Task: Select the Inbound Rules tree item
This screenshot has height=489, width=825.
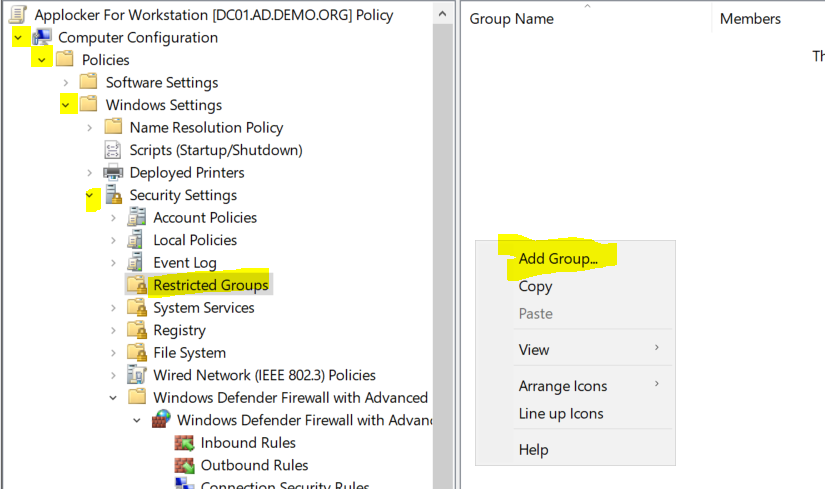Action: tap(248, 443)
